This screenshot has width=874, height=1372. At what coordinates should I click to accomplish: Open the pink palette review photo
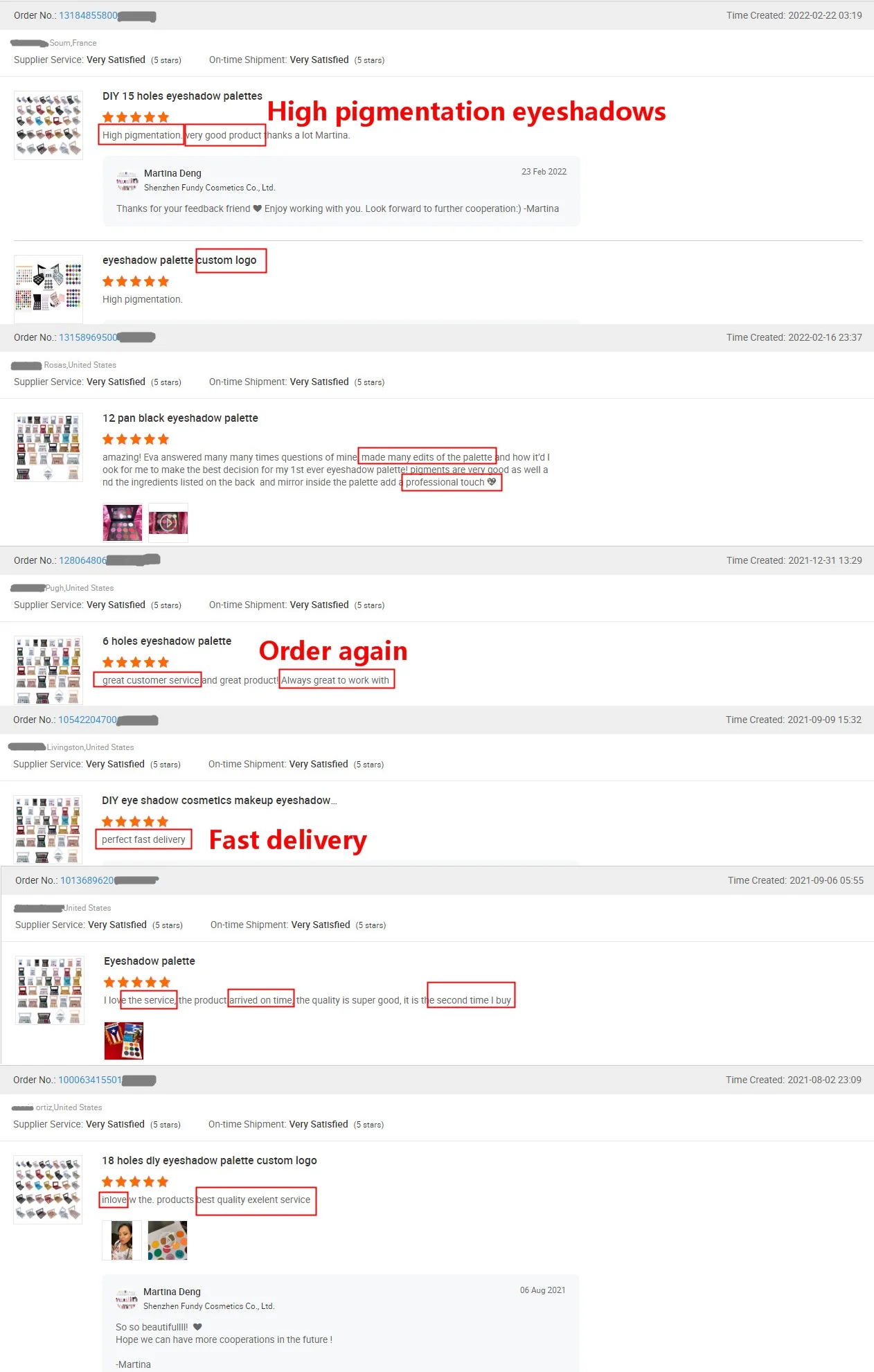tap(123, 522)
